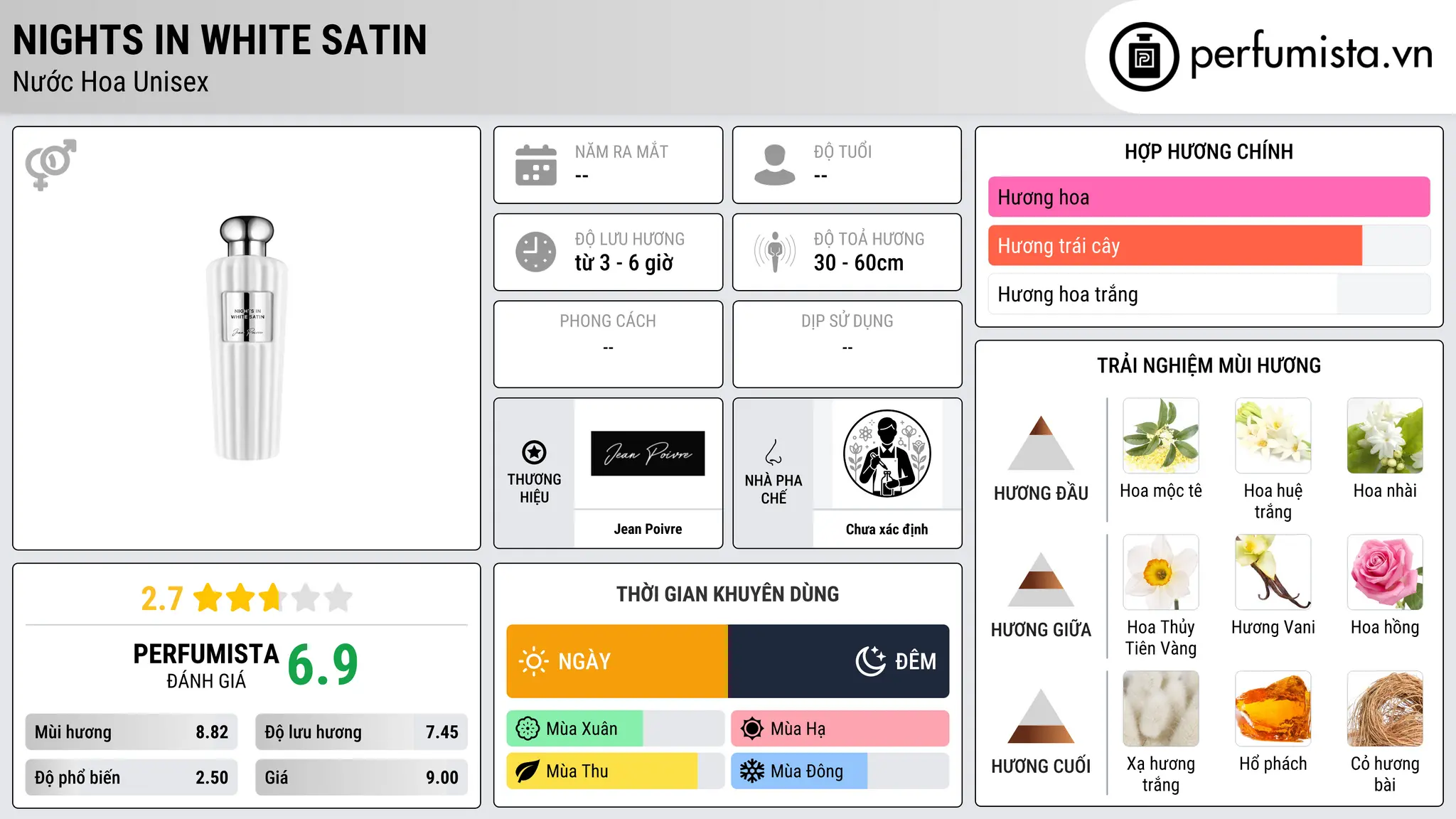Viewport: 1456px width, 819px height.
Task: Select the Hương Vani note image
Action: point(1273,572)
